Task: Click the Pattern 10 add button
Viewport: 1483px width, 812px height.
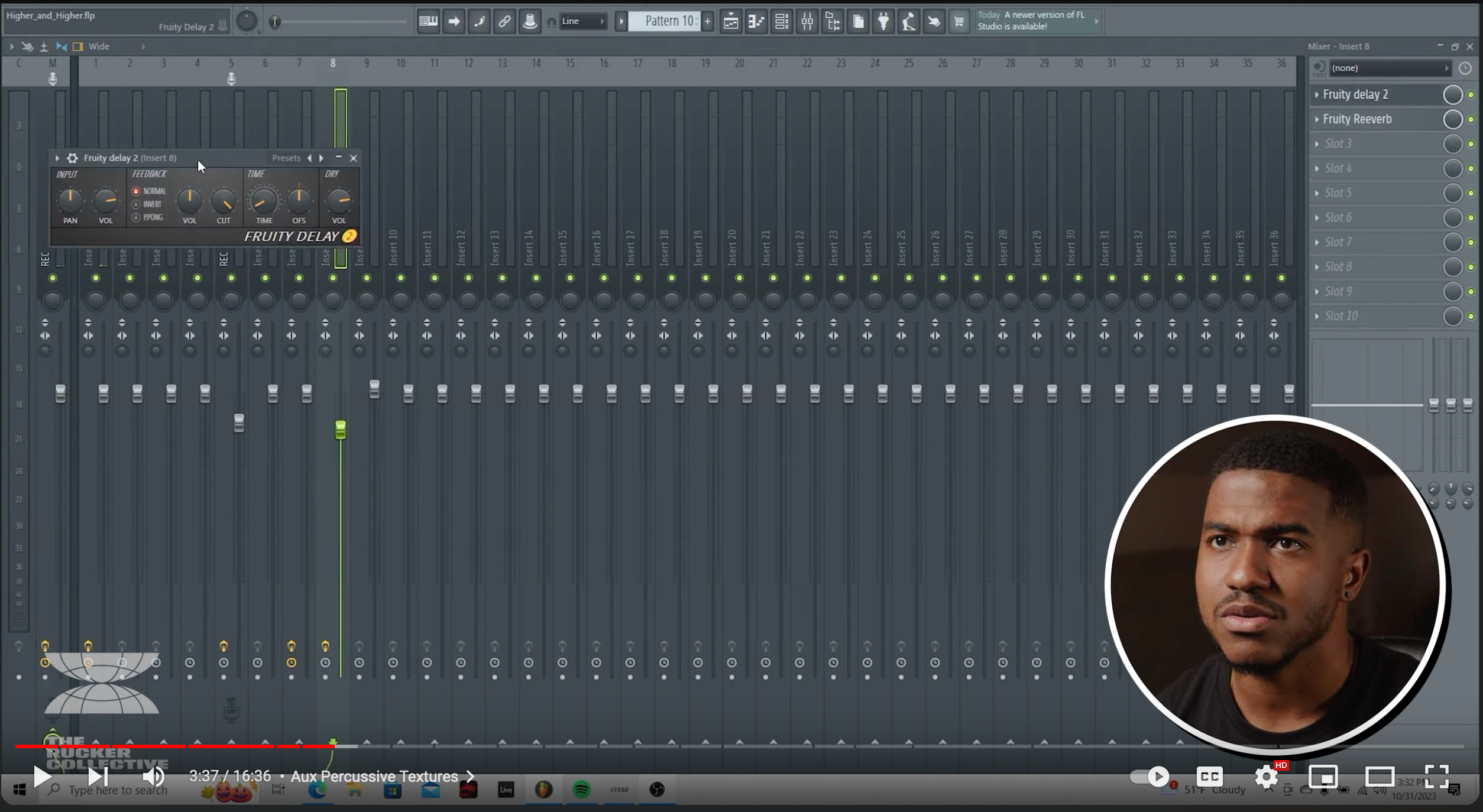Action: pos(707,21)
